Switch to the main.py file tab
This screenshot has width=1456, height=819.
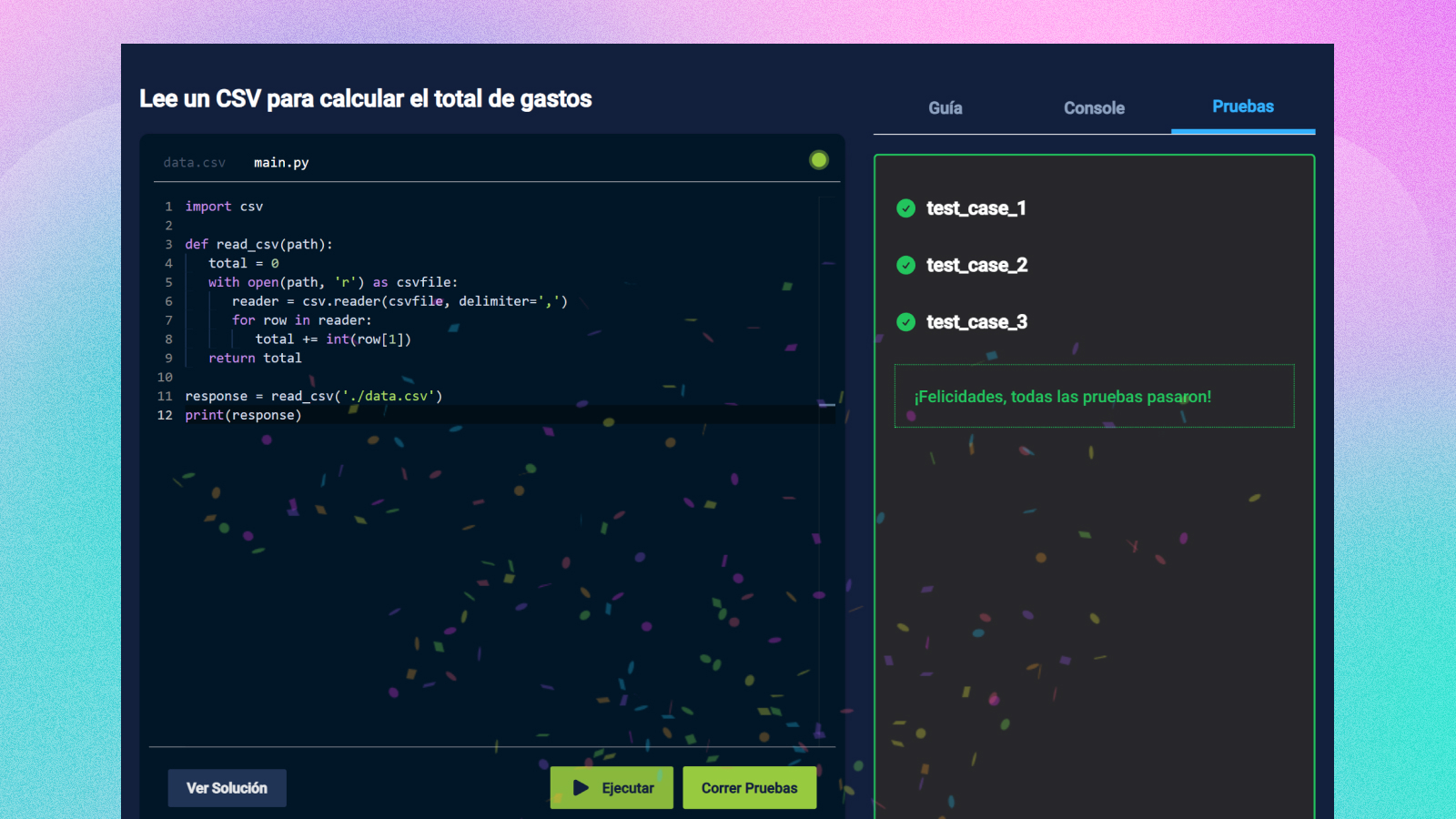281,163
